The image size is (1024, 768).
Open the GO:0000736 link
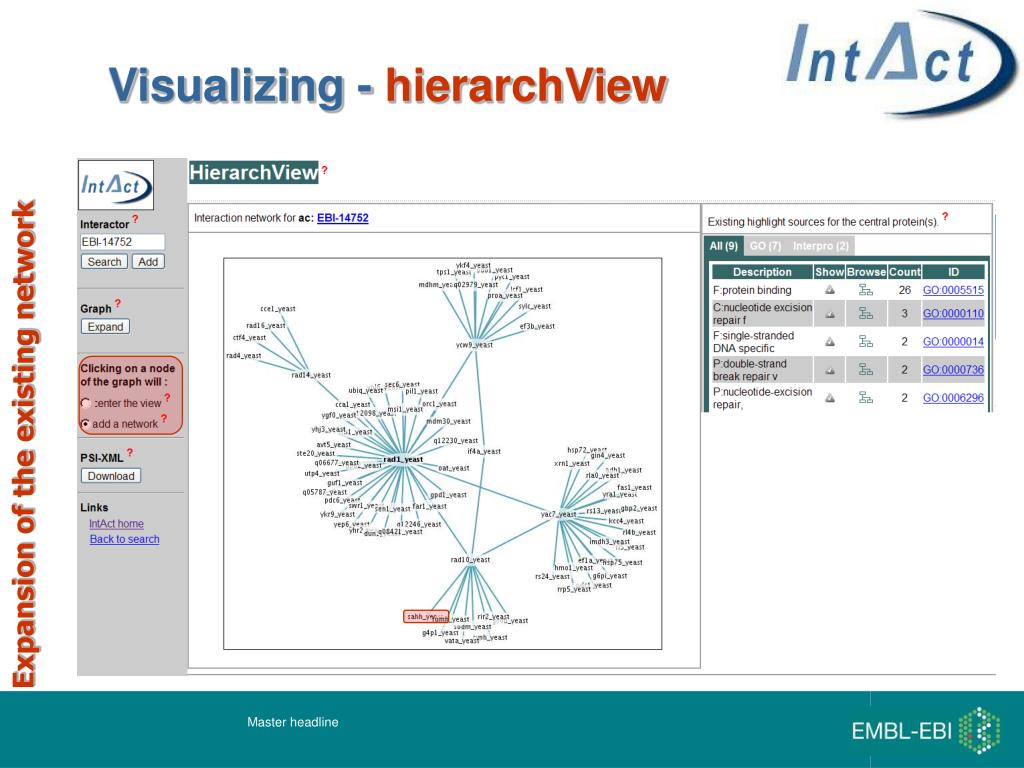(x=953, y=370)
